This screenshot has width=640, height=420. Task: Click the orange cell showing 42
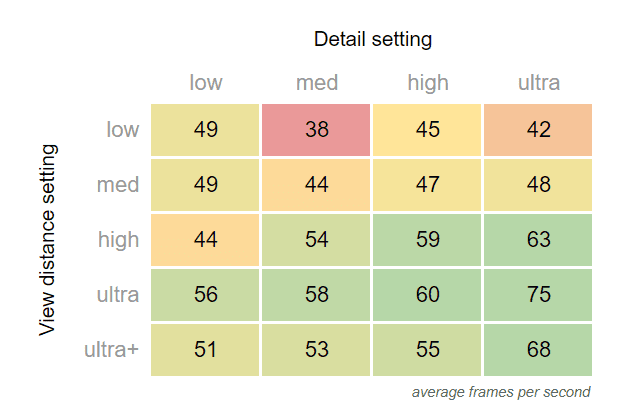click(538, 129)
